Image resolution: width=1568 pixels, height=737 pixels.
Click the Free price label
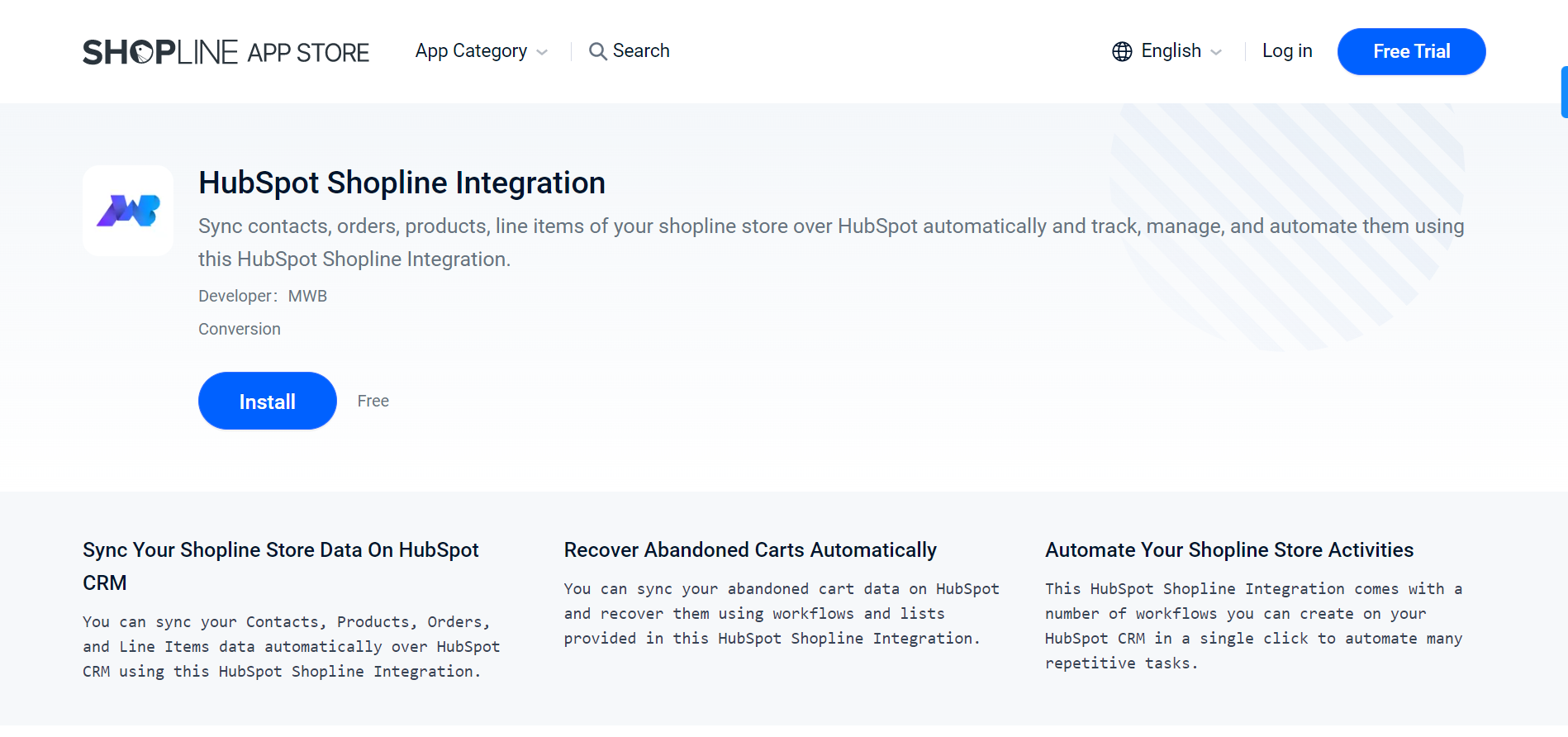coord(373,401)
